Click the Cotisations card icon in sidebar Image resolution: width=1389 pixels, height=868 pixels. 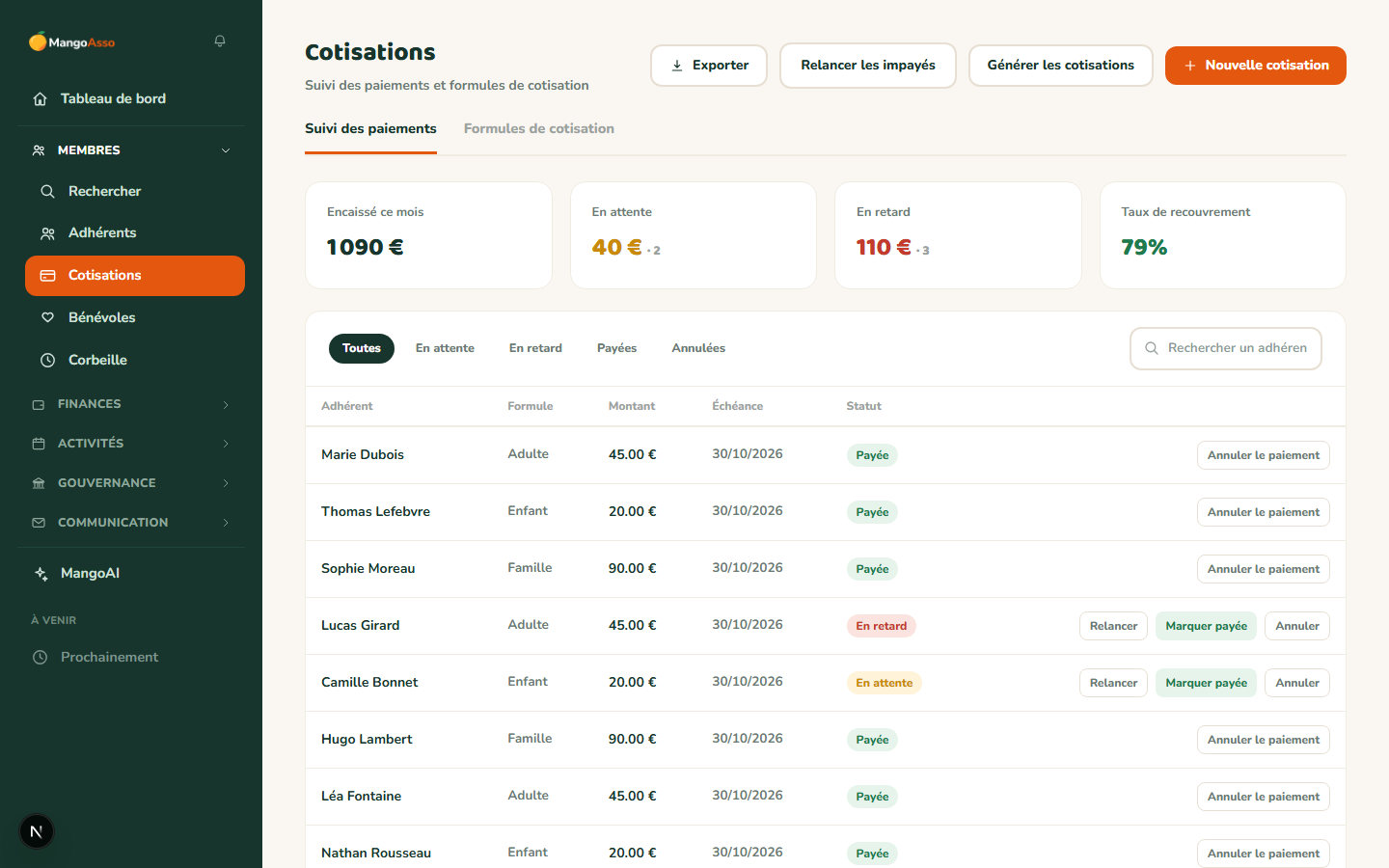click(x=47, y=276)
